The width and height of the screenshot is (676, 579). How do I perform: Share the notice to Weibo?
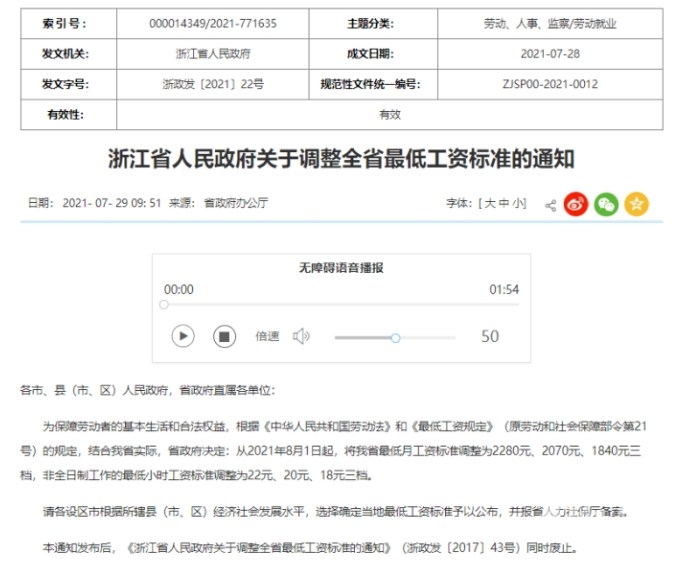(576, 204)
